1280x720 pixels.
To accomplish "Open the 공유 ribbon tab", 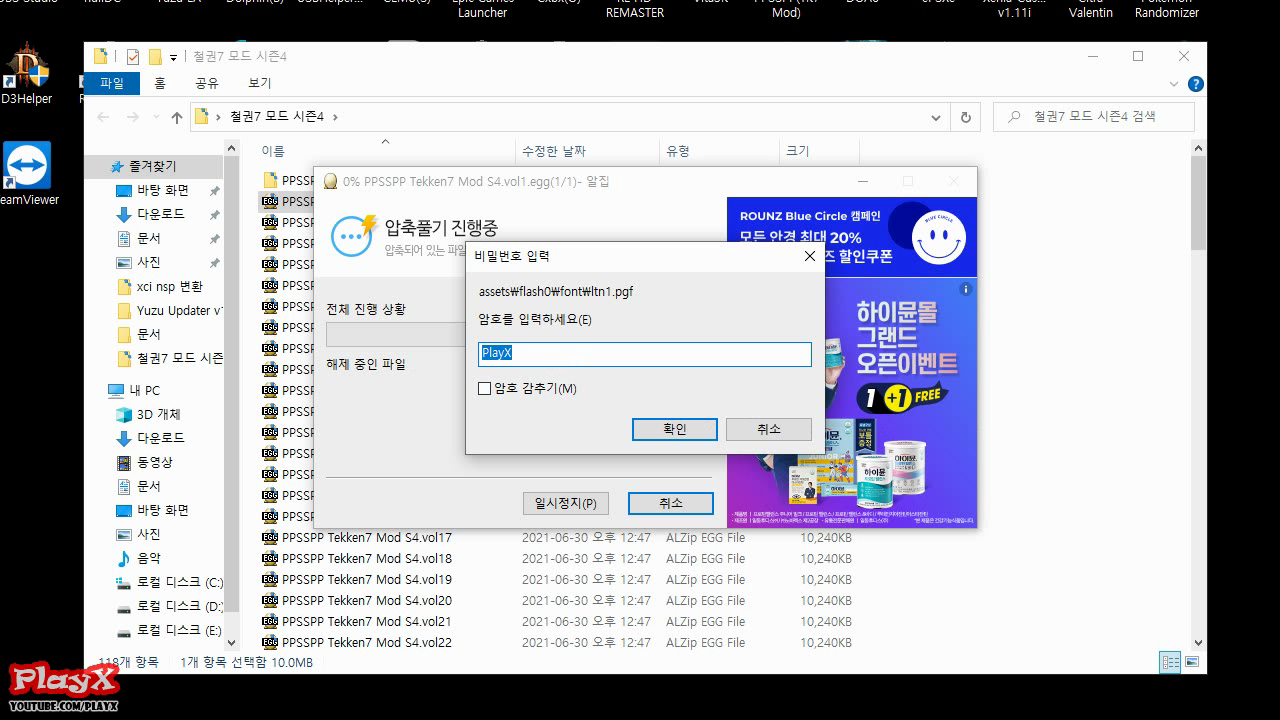I will [207, 83].
